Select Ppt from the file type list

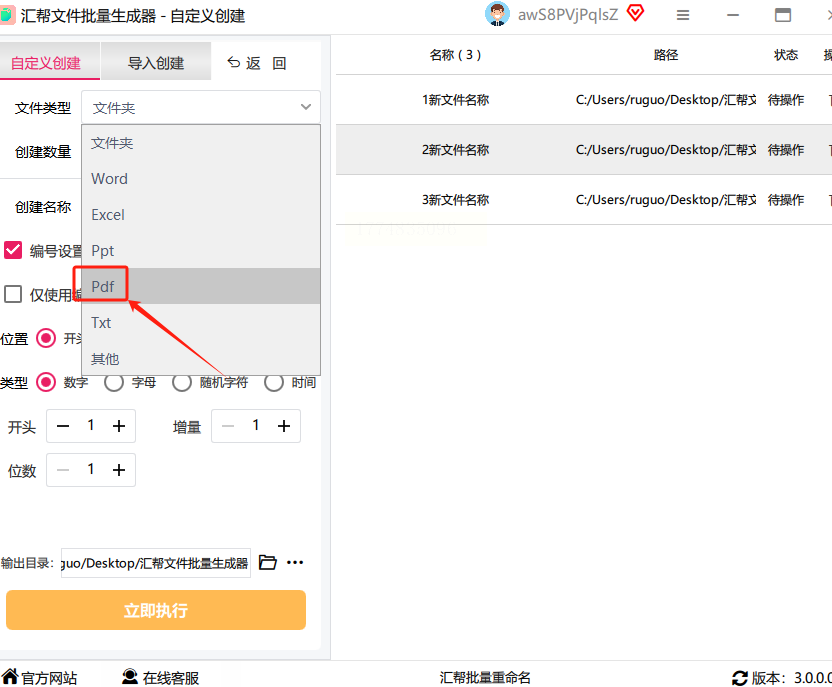tap(201, 250)
